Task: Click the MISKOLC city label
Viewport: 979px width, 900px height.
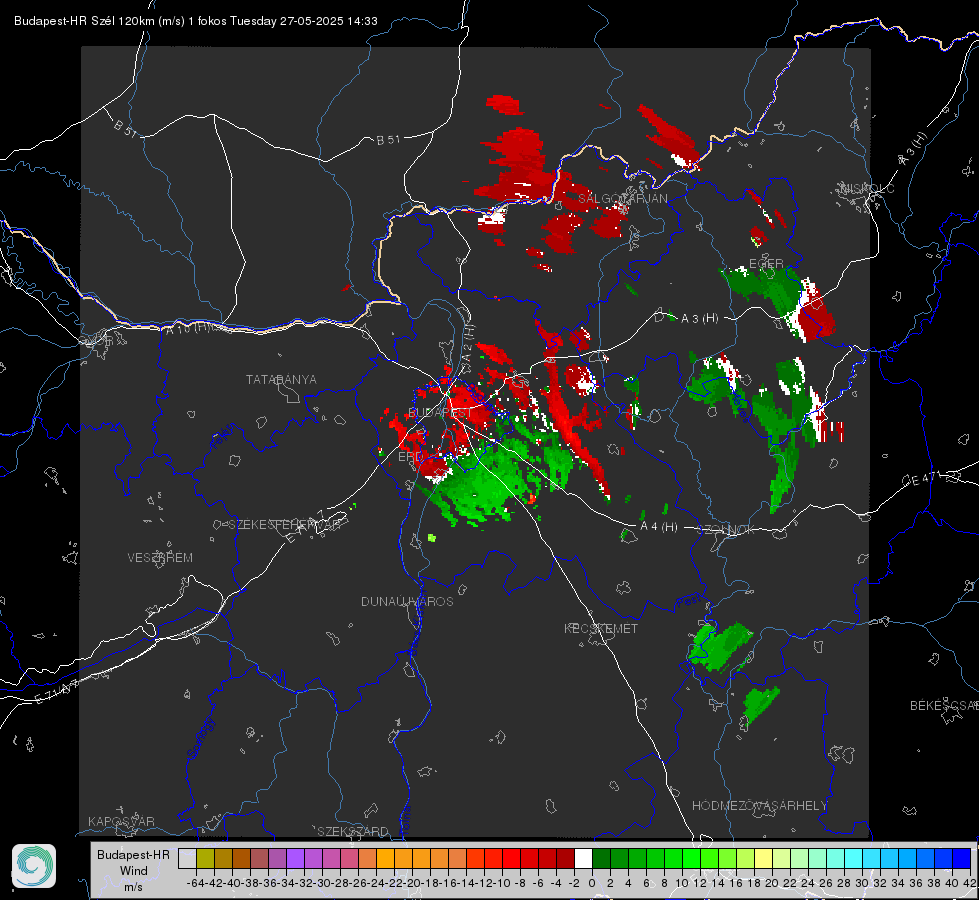Action: tap(867, 188)
